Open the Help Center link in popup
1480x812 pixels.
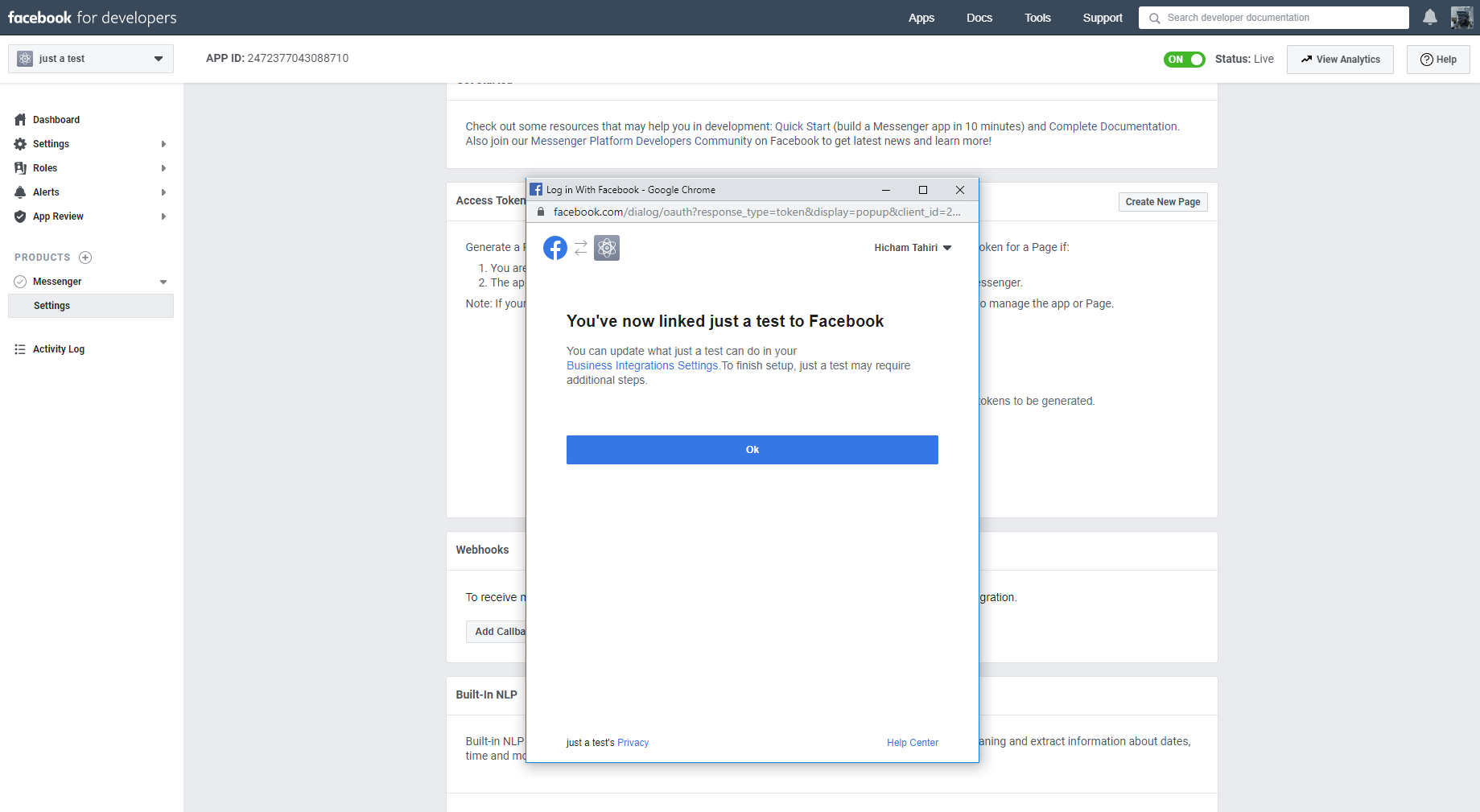pyautogui.click(x=913, y=743)
